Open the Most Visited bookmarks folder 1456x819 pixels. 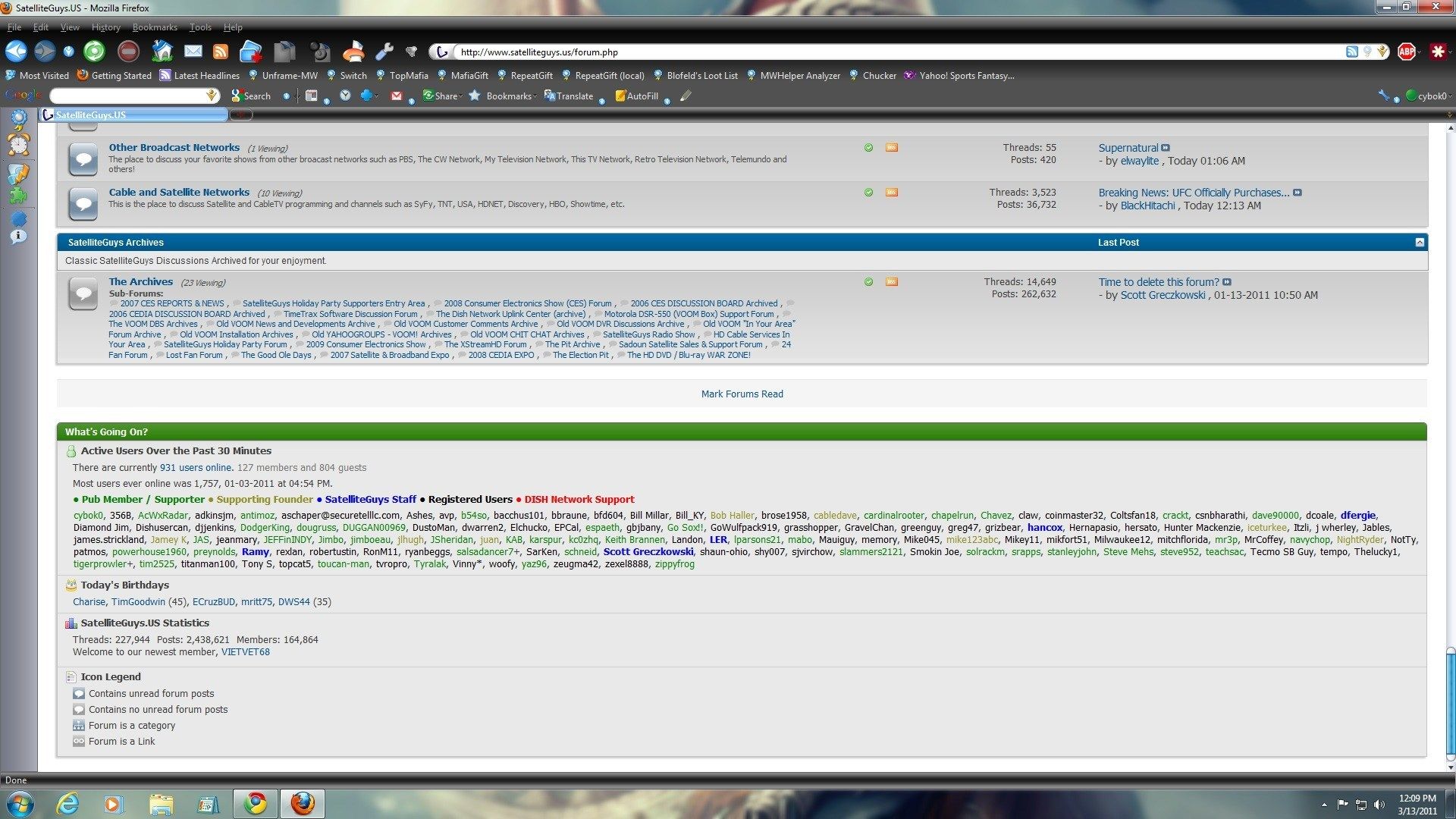(x=37, y=75)
